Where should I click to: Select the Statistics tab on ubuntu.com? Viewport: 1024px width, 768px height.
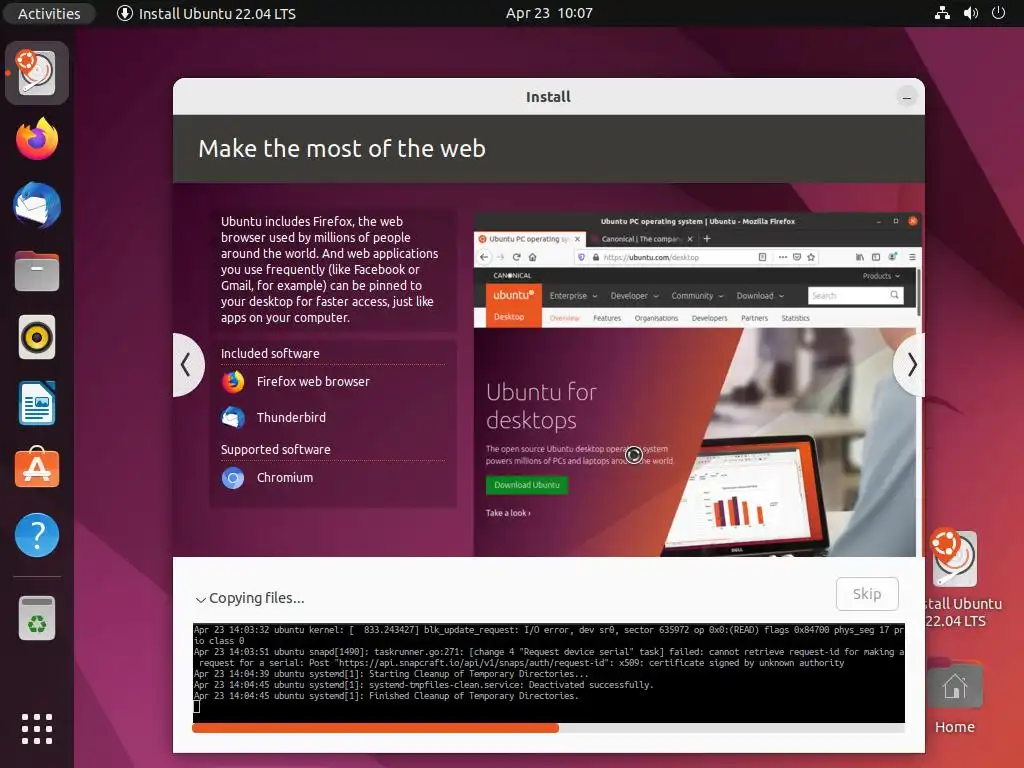coord(795,318)
